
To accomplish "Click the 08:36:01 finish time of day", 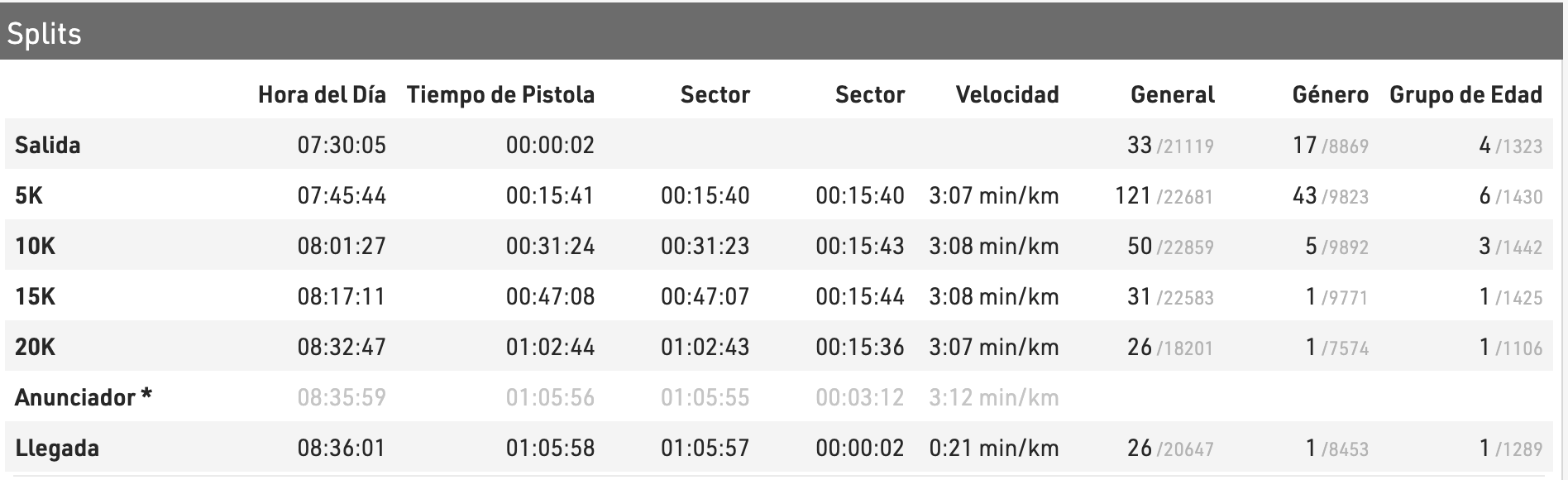I will (x=342, y=449).
